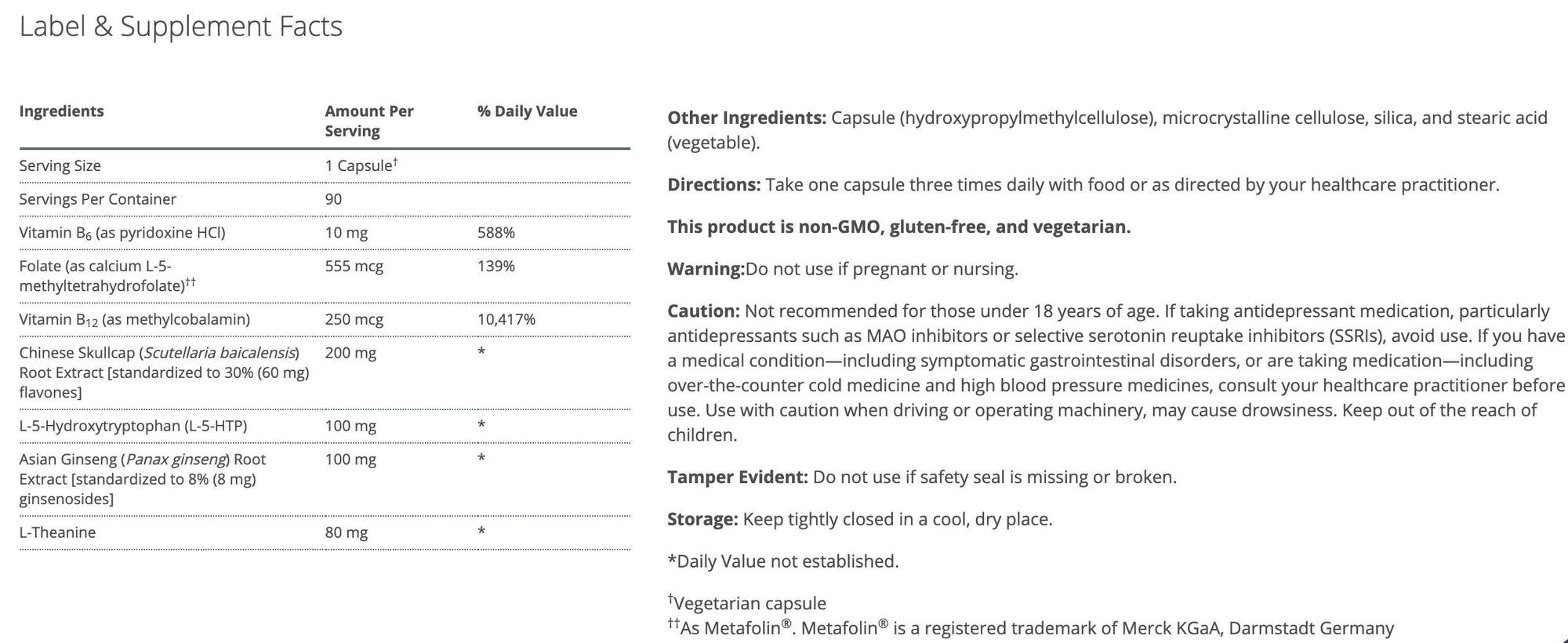
Task: Select the Asian Ginseng Root Extract entry
Action: pyautogui.click(x=142, y=479)
